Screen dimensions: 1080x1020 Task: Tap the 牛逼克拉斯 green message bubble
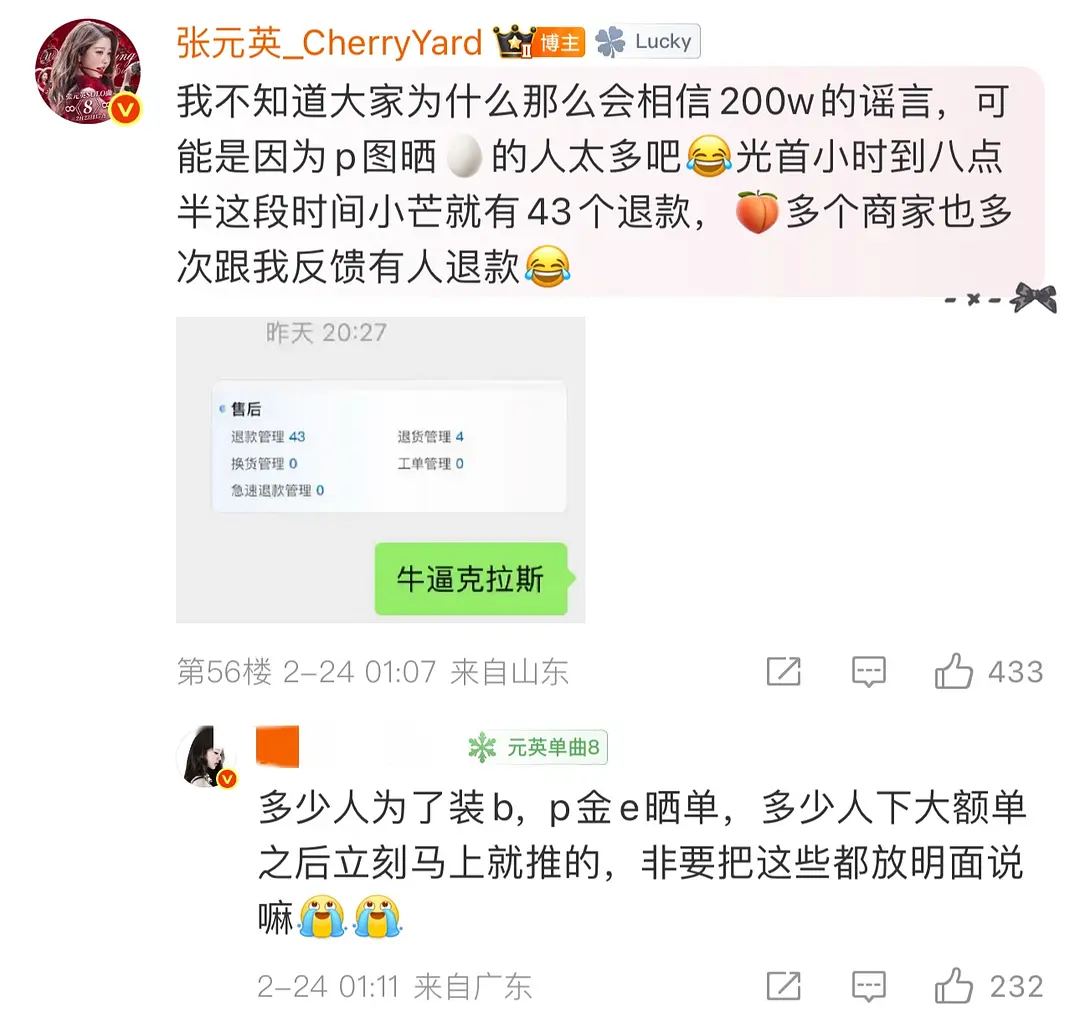pyautogui.click(x=471, y=579)
